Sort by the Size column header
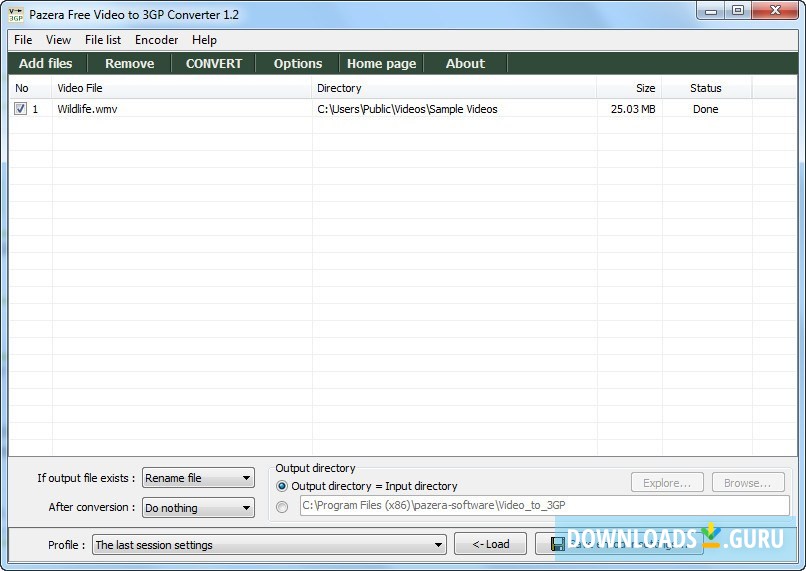The width and height of the screenshot is (806, 571). tap(629, 88)
